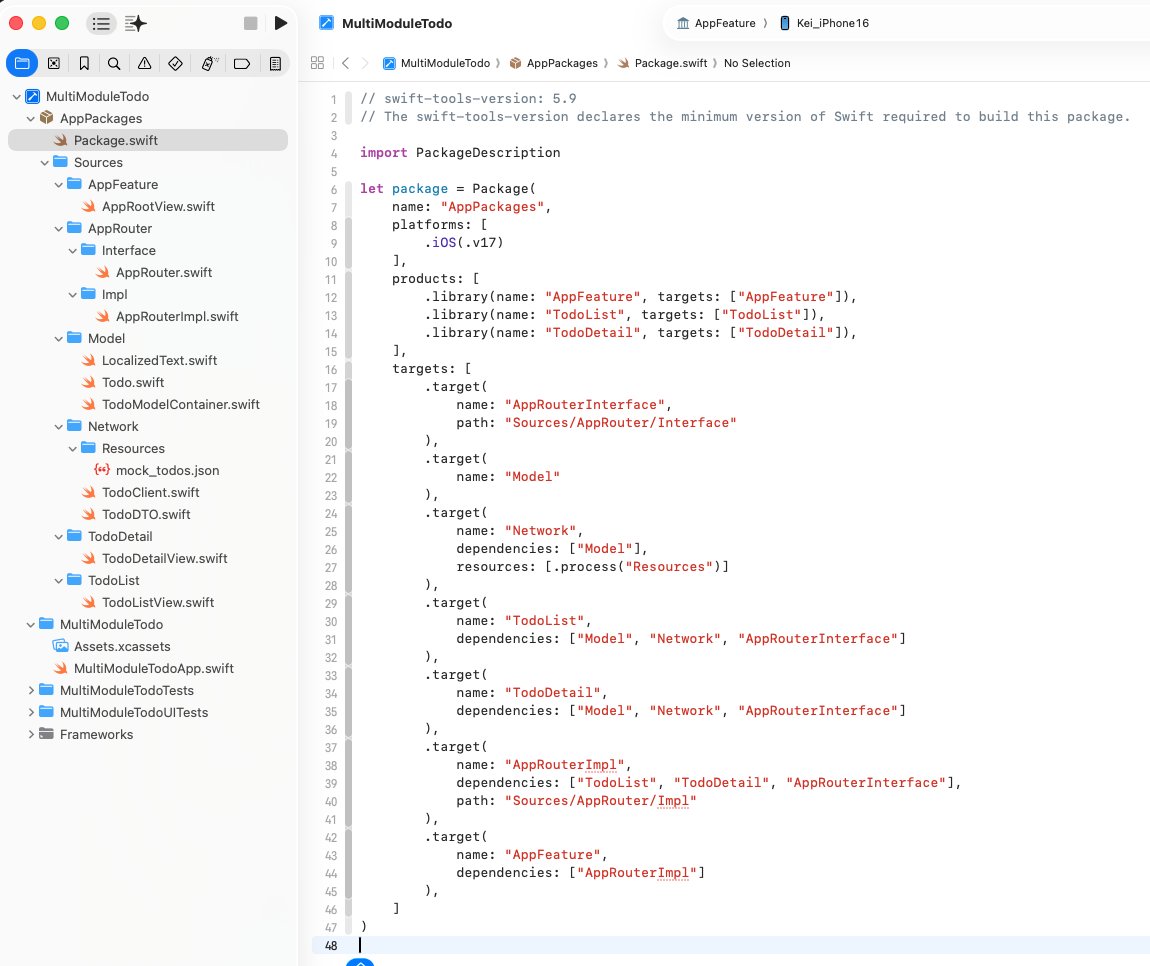Expand the Frameworks group

pyautogui.click(x=30, y=734)
